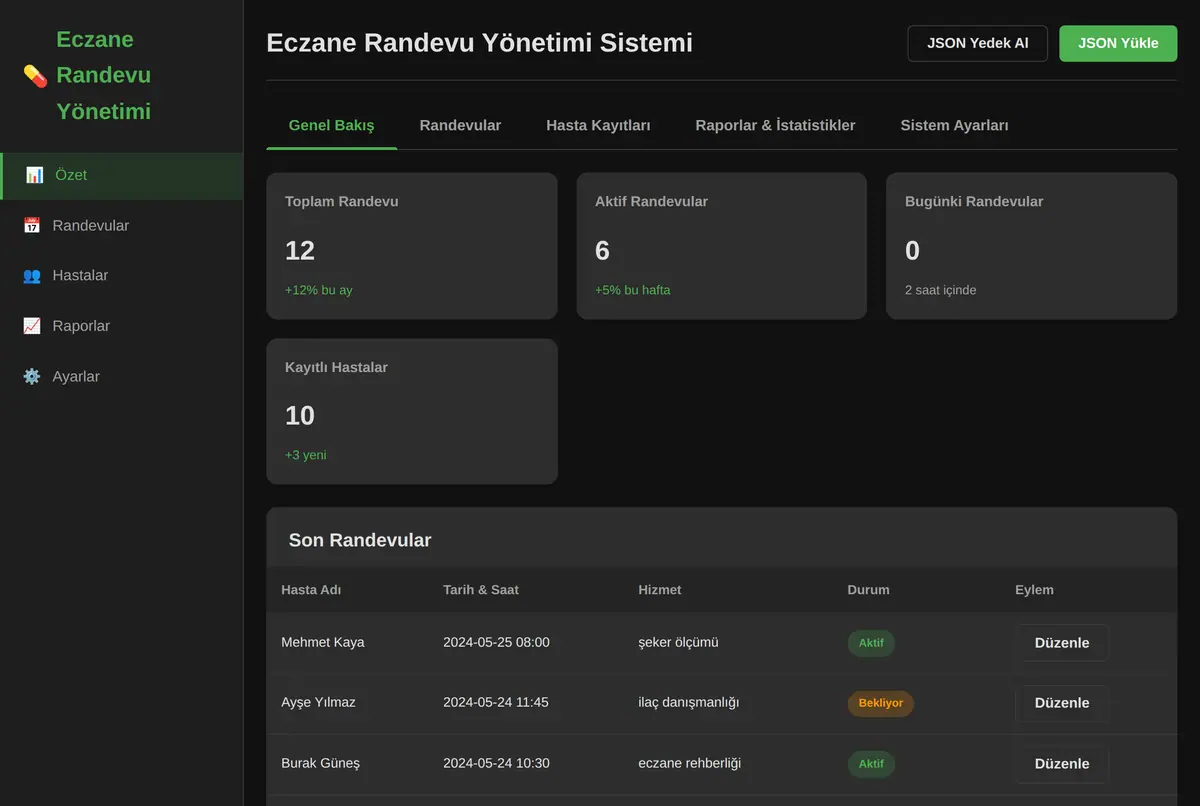This screenshot has height=806, width=1200.
Task: Click the Aktif badge for Mehmet Kaya
Action: pyautogui.click(x=871, y=643)
